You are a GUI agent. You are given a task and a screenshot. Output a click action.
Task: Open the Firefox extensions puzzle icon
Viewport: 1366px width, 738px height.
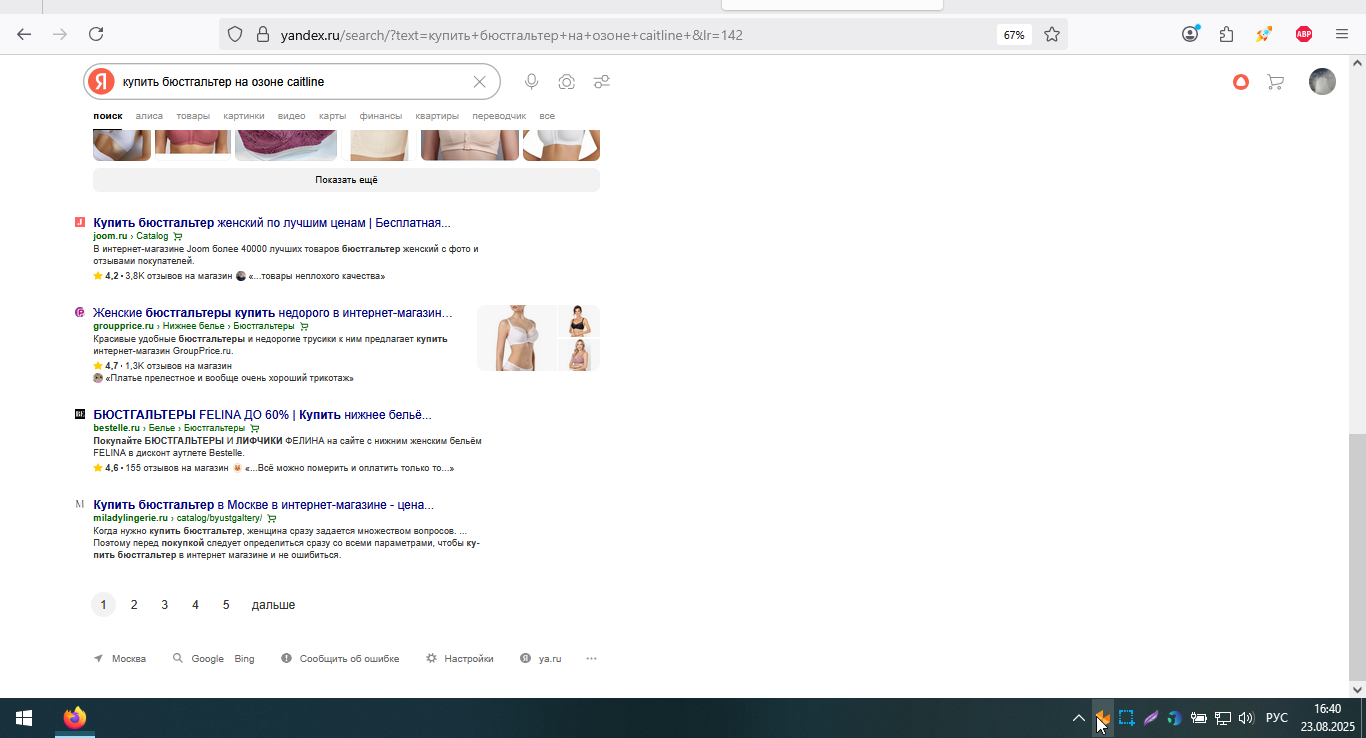pos(1227,34)
